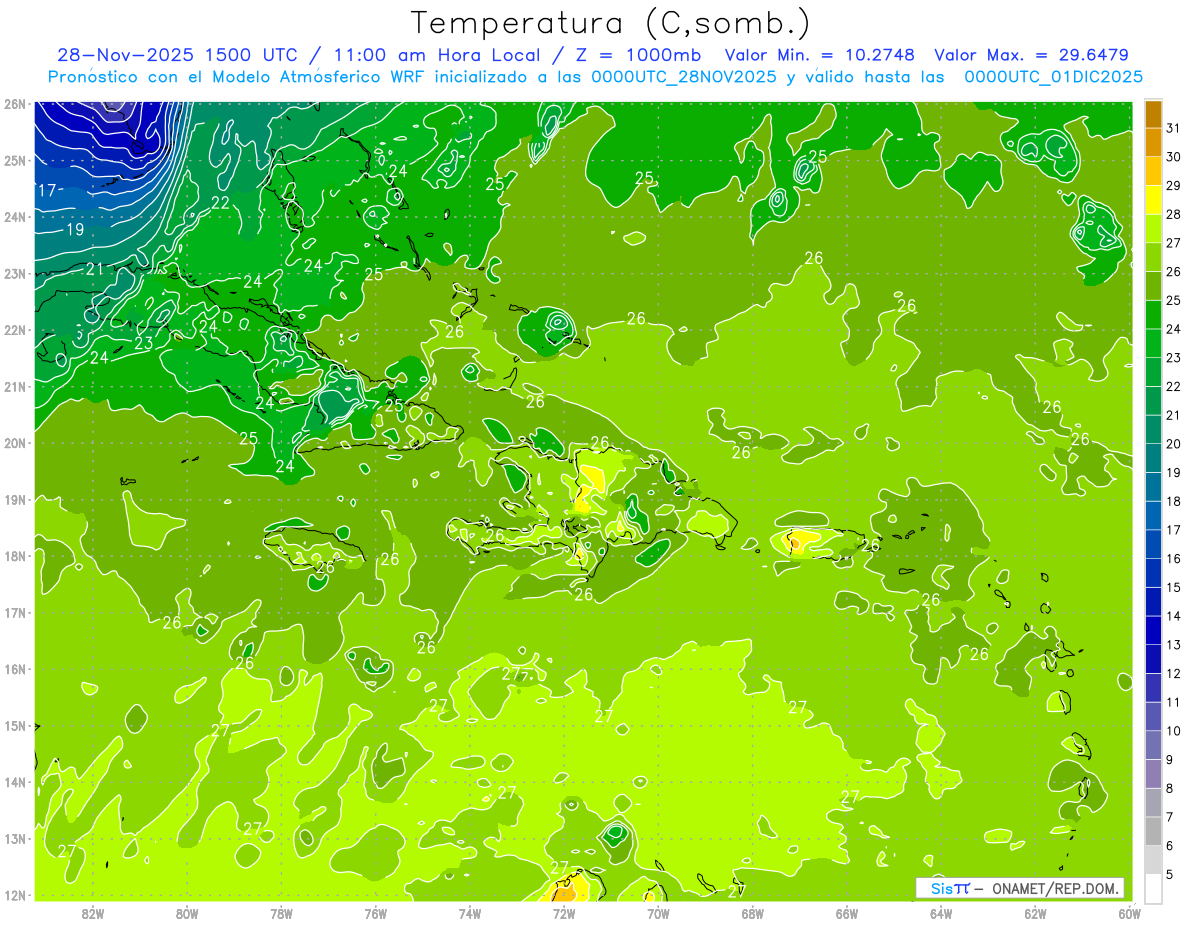Click the blue colorbar segment between 15 and 16
1200x927 pixels.
tap(1153, 573)
